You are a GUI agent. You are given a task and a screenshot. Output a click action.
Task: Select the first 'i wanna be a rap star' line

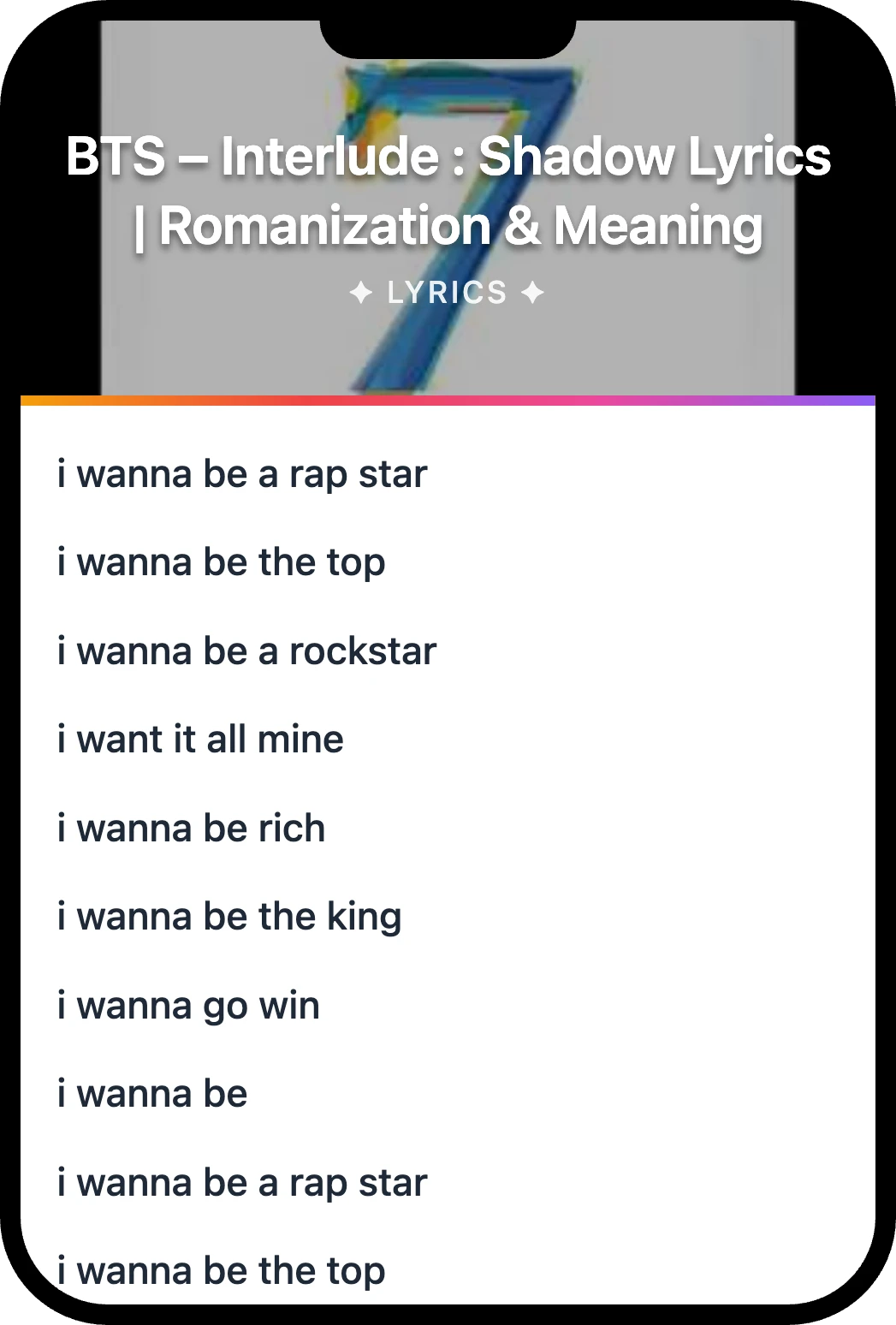point(242,474)
